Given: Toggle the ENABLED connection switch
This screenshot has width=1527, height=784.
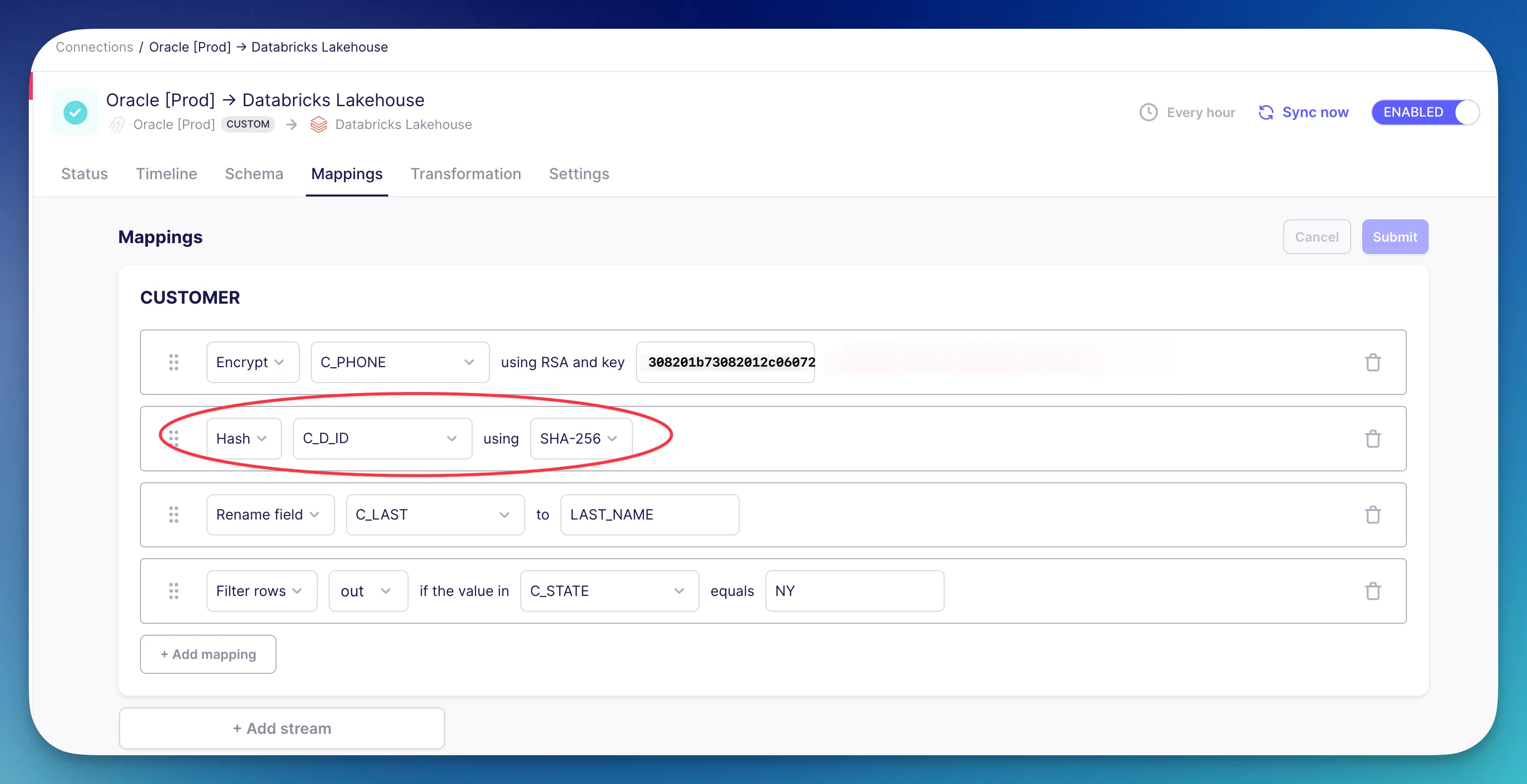Looking at the screenshot, I should point(1424,112).
